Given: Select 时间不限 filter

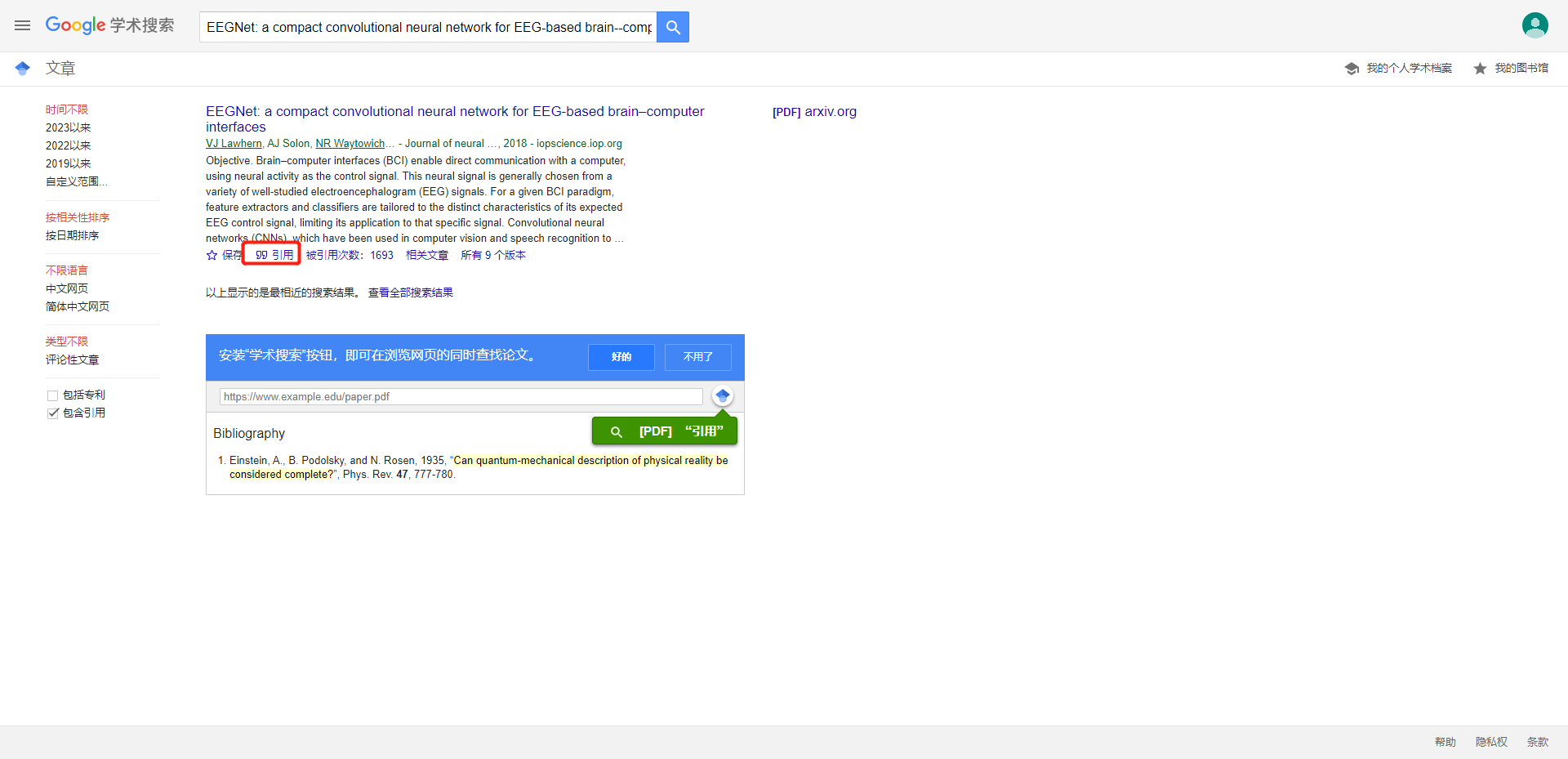Looking at the screenshot, I should point(67,109).
